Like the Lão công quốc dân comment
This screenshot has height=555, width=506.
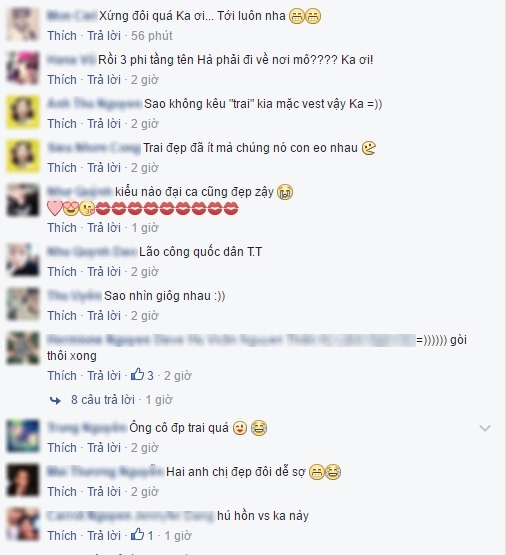point(62,271)
